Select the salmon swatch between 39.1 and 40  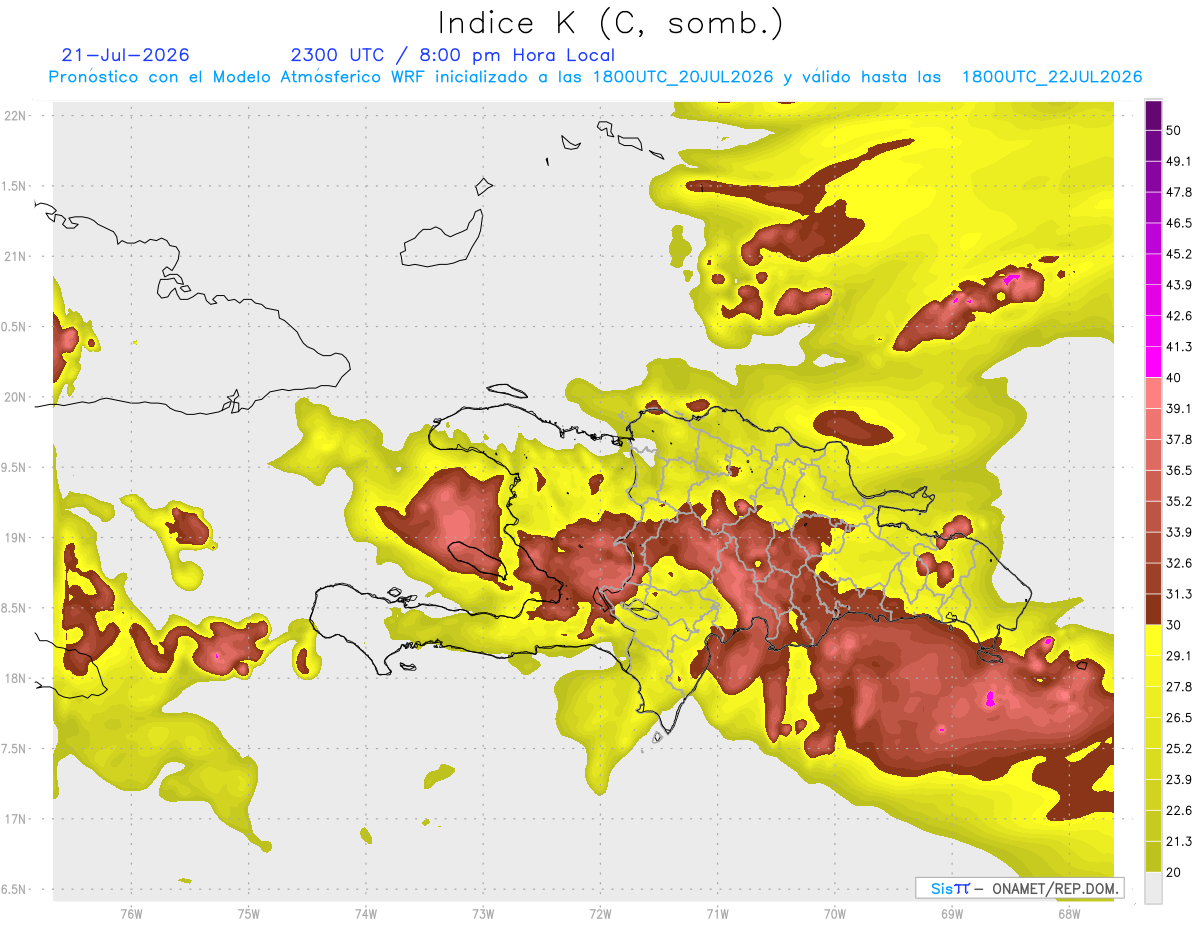pyautogui.click(x=1153, y=393)
